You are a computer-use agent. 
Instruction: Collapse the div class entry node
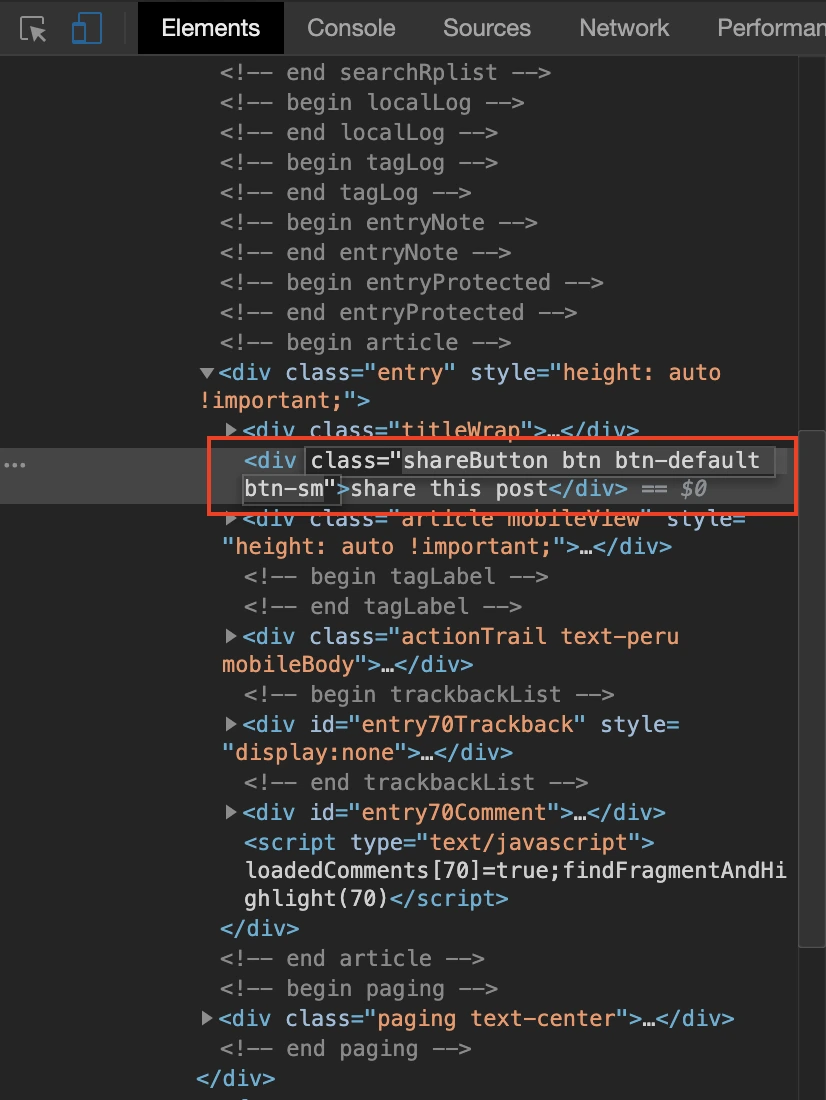coord(207,373)
